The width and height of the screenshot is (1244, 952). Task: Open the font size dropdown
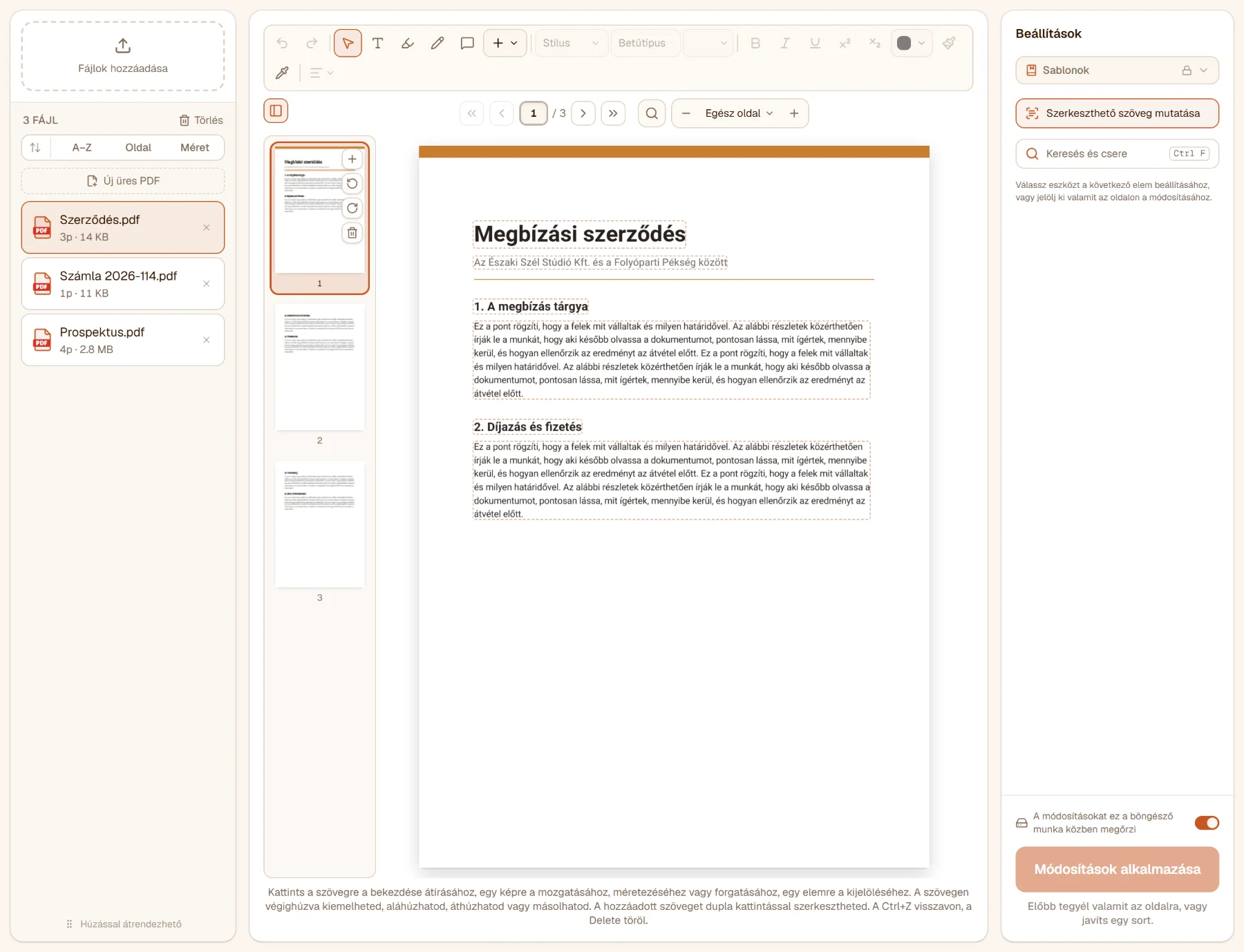(x=708, y=43)
